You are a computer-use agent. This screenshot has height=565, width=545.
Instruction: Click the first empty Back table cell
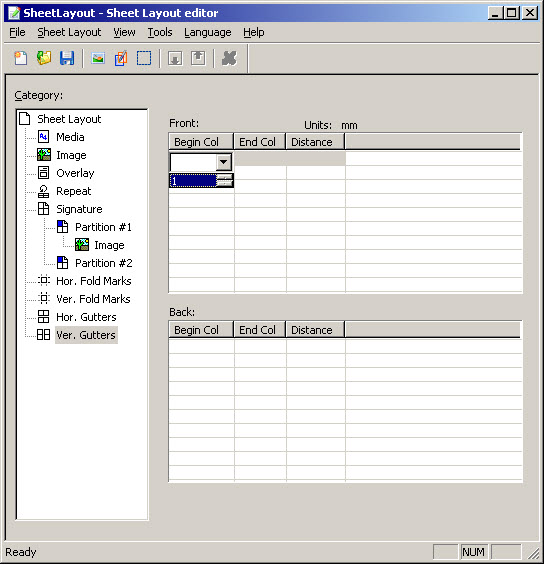coord(201,346)
